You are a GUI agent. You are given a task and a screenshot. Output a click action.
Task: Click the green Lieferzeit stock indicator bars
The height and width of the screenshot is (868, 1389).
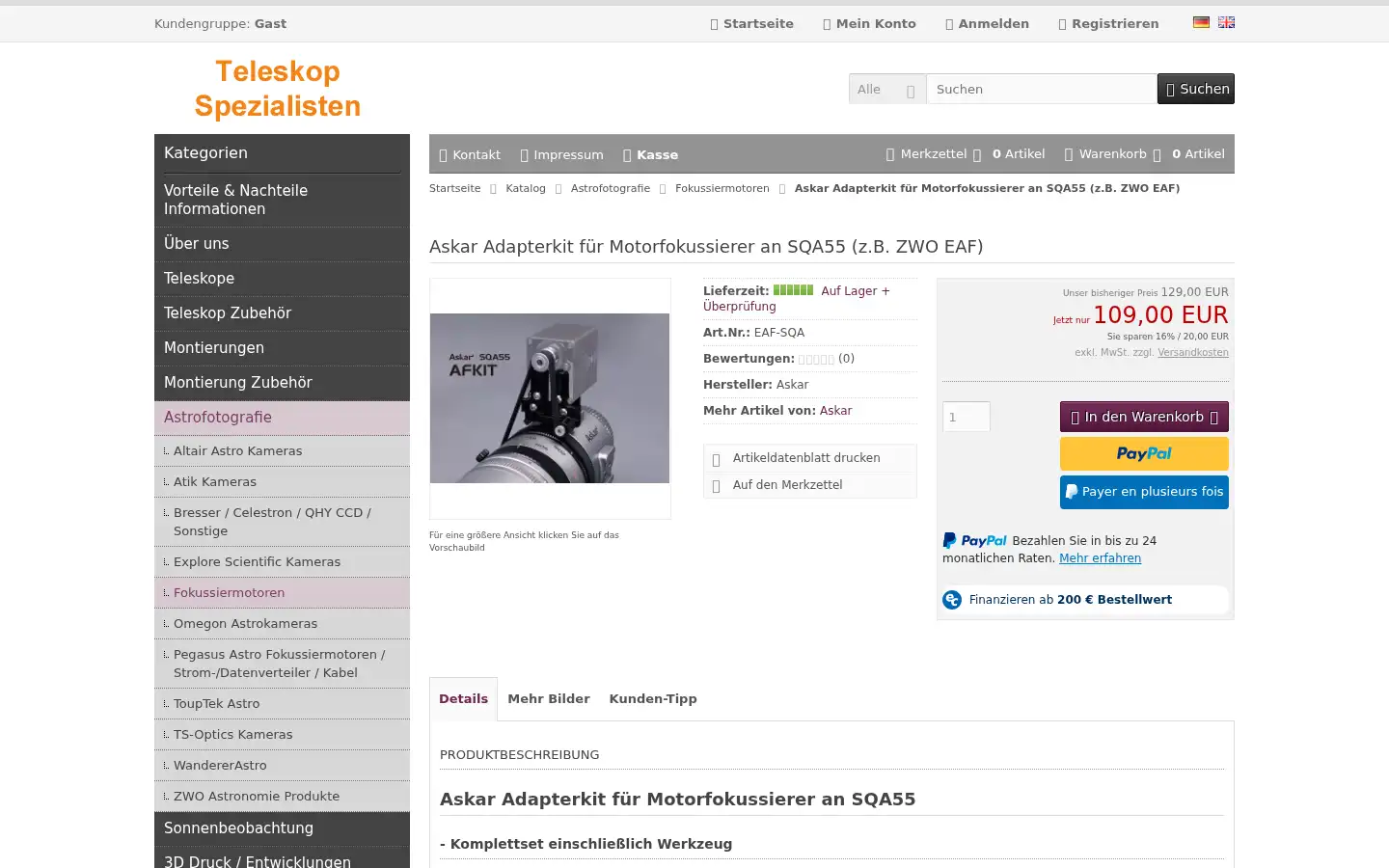pos(793,290)
